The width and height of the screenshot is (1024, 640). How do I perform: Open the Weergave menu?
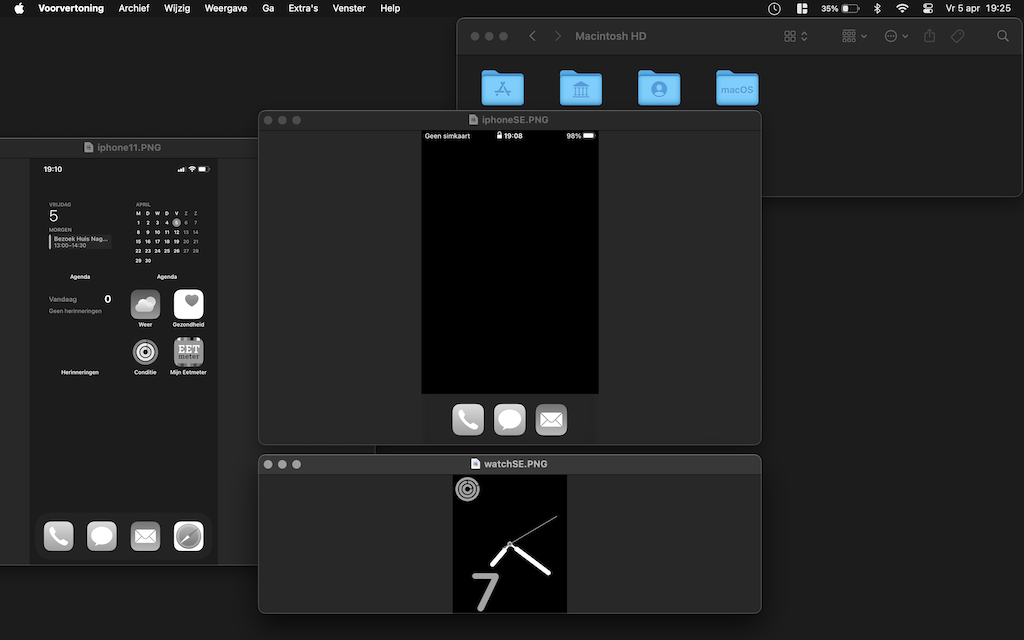(226, 8)
